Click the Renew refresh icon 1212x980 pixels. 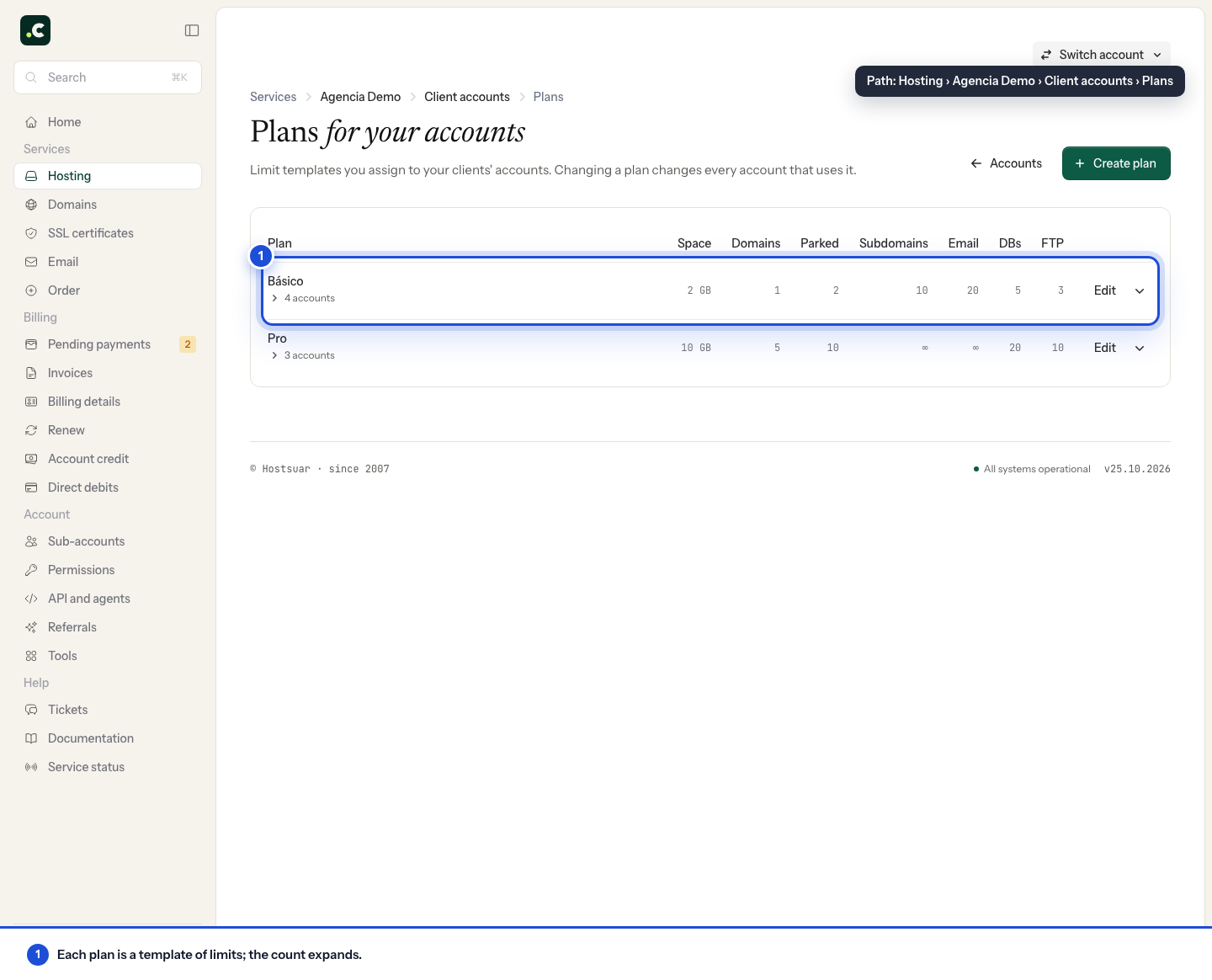pyautogui.click(x=31, y=430)
